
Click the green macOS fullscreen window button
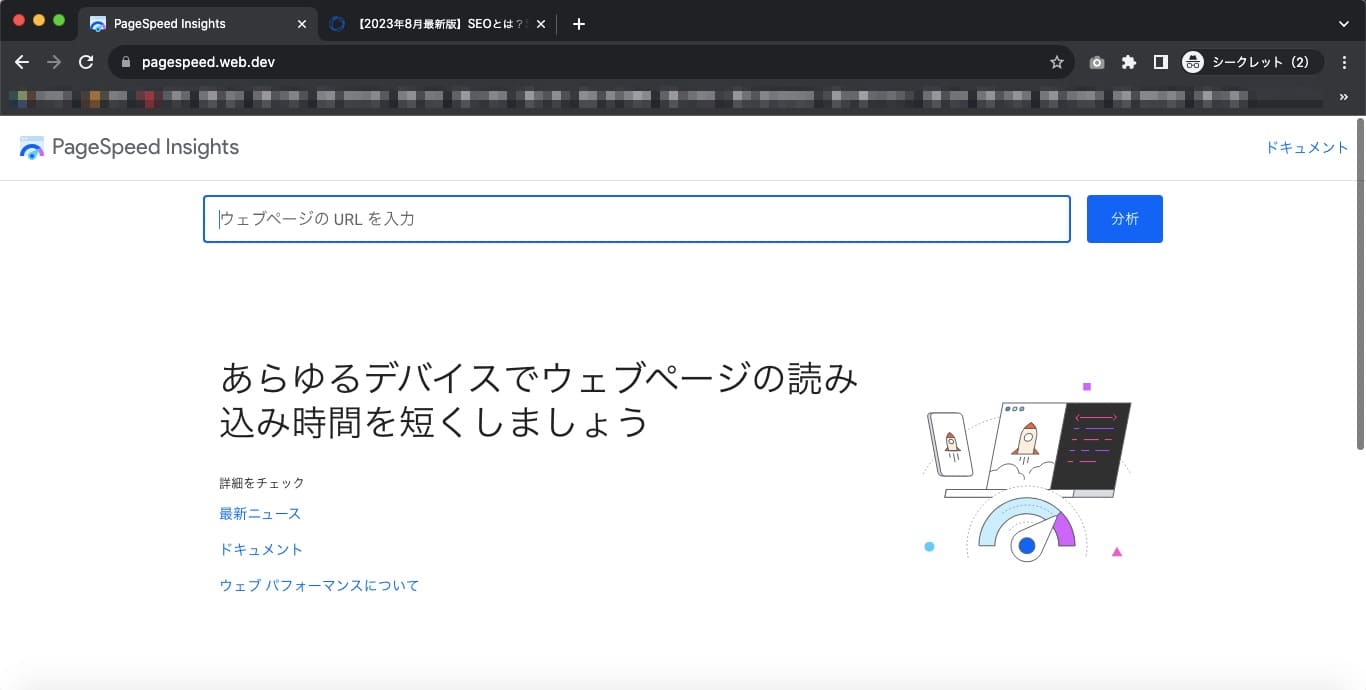click(59, 20)
